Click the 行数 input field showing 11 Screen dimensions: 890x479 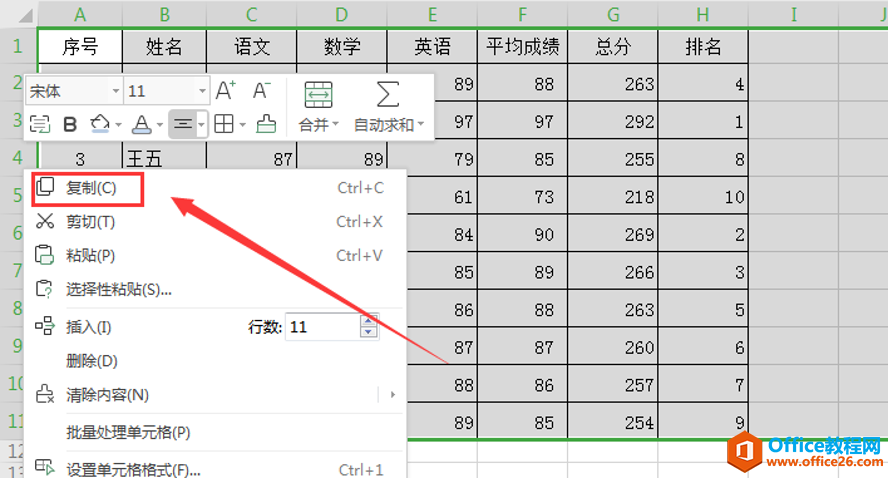[322, 327]
